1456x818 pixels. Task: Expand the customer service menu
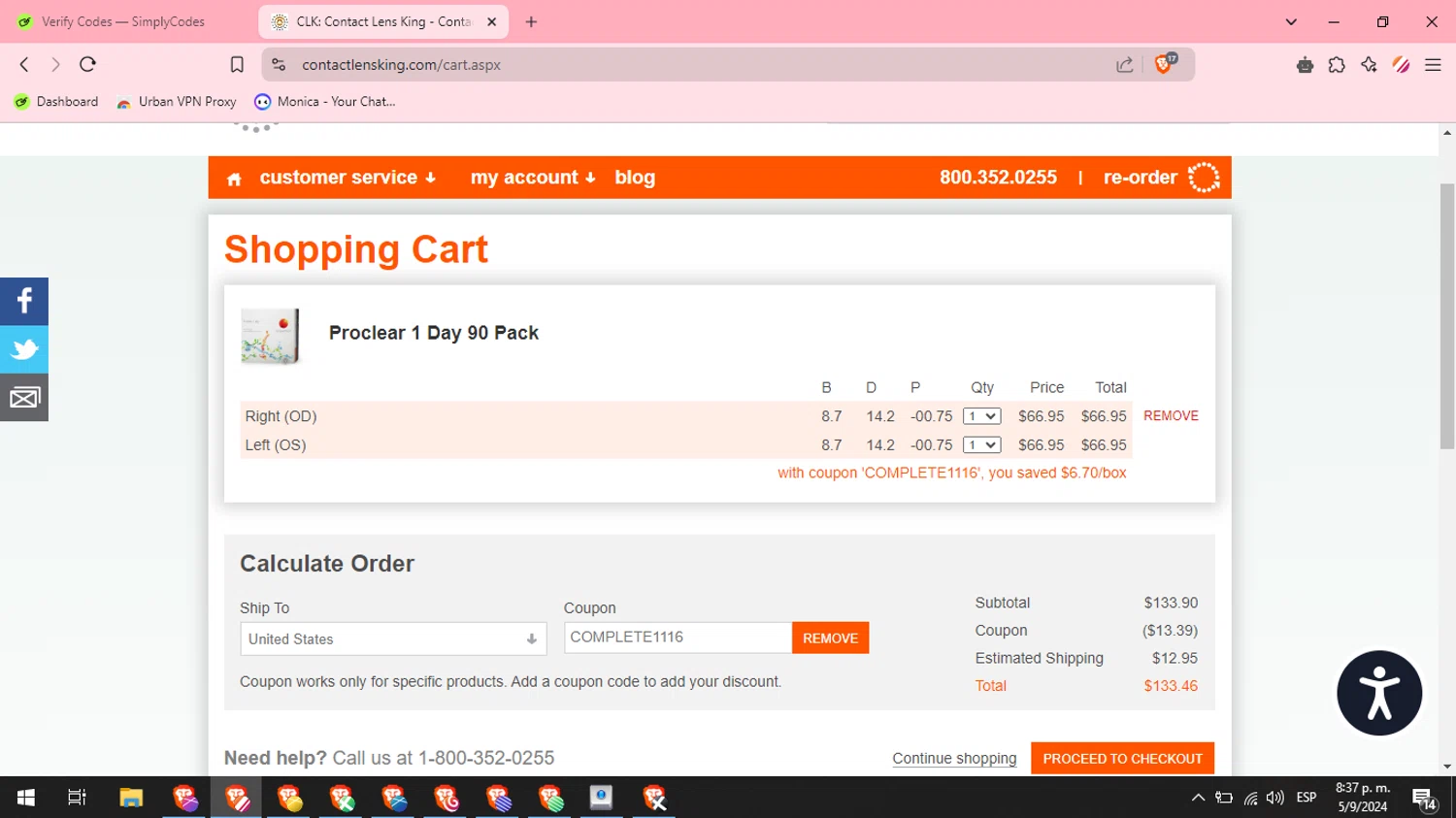coord(347,178)
